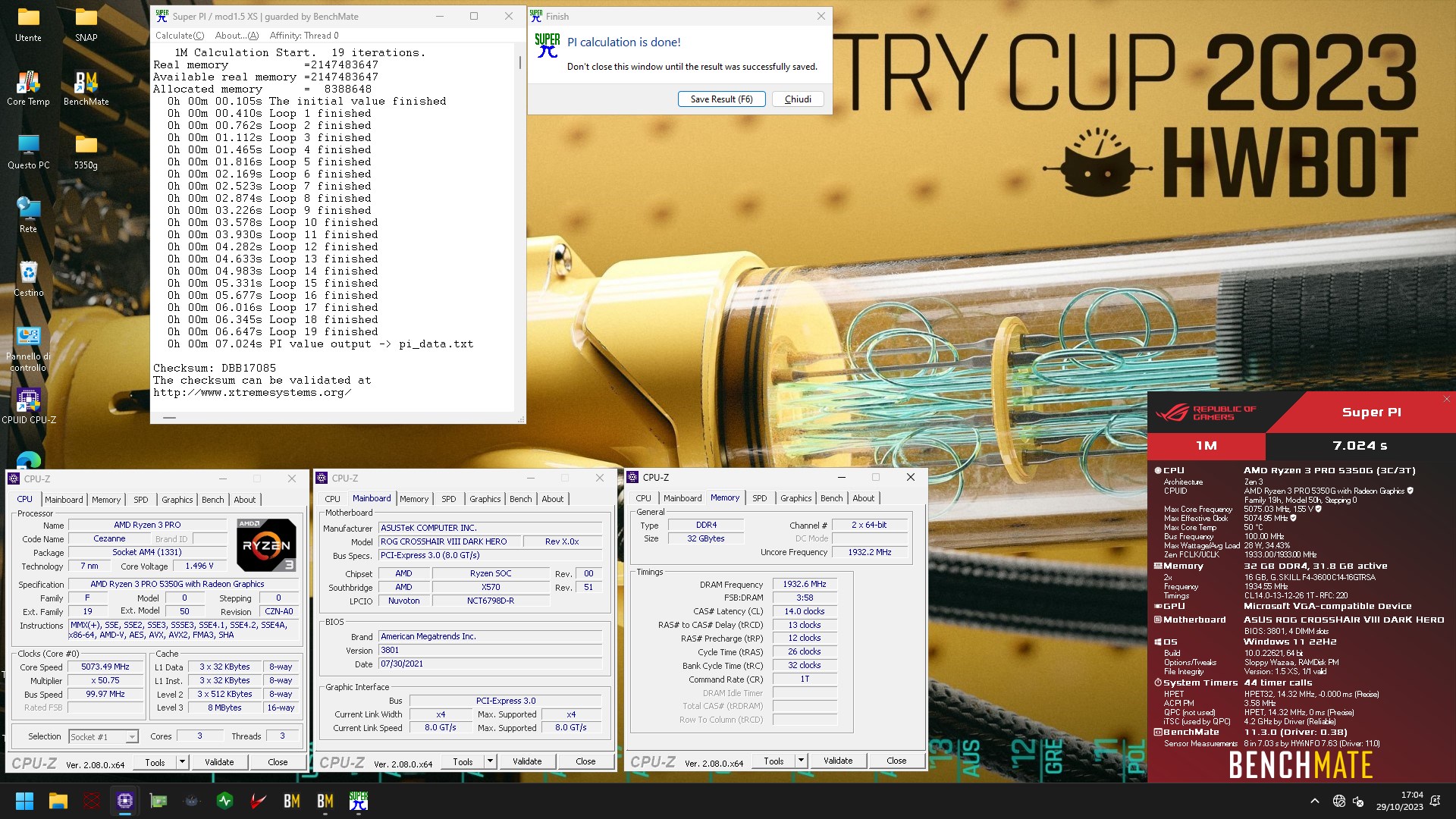This screenshot has width=1456, height=819.
Task: Launch BenchMate desktop shortcut
Action: [86, 88]
